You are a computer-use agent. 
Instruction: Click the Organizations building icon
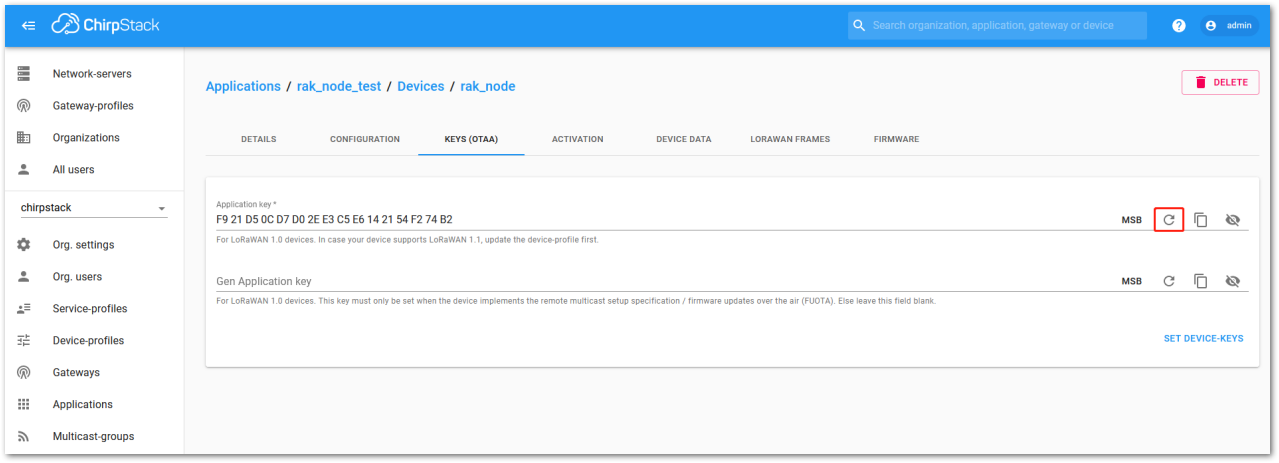(24, 138)
